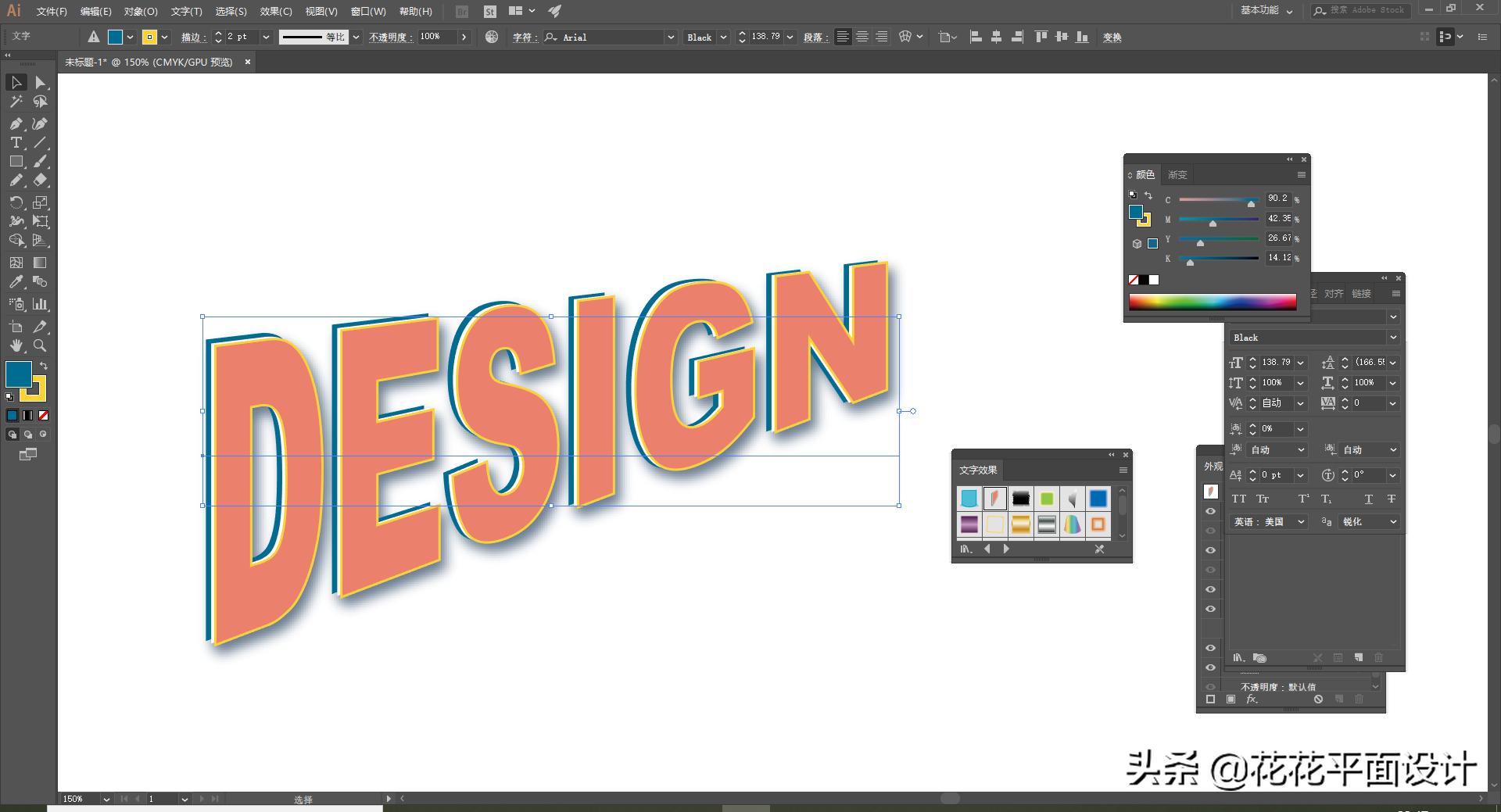This screenshot has height=812, width=1501.
Task: Choose the Magic Wand tool
Action: coord(16,102)
